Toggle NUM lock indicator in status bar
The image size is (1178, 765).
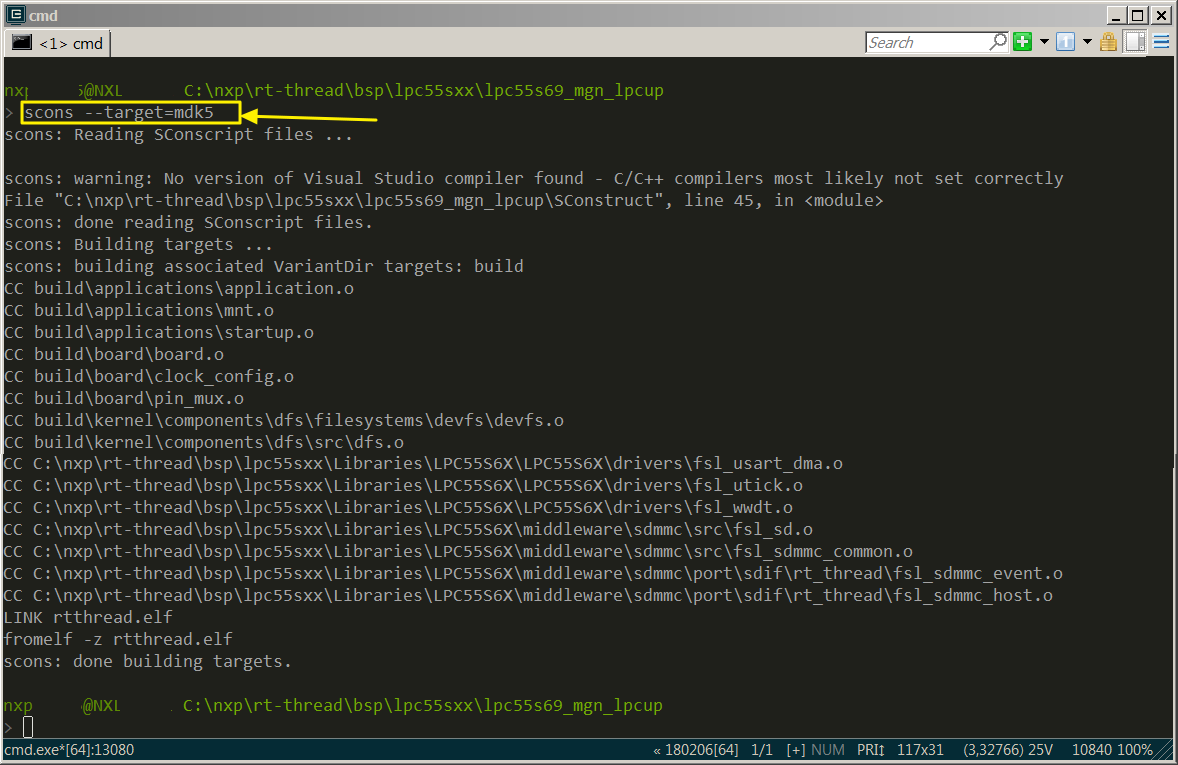tap(828, 750)
